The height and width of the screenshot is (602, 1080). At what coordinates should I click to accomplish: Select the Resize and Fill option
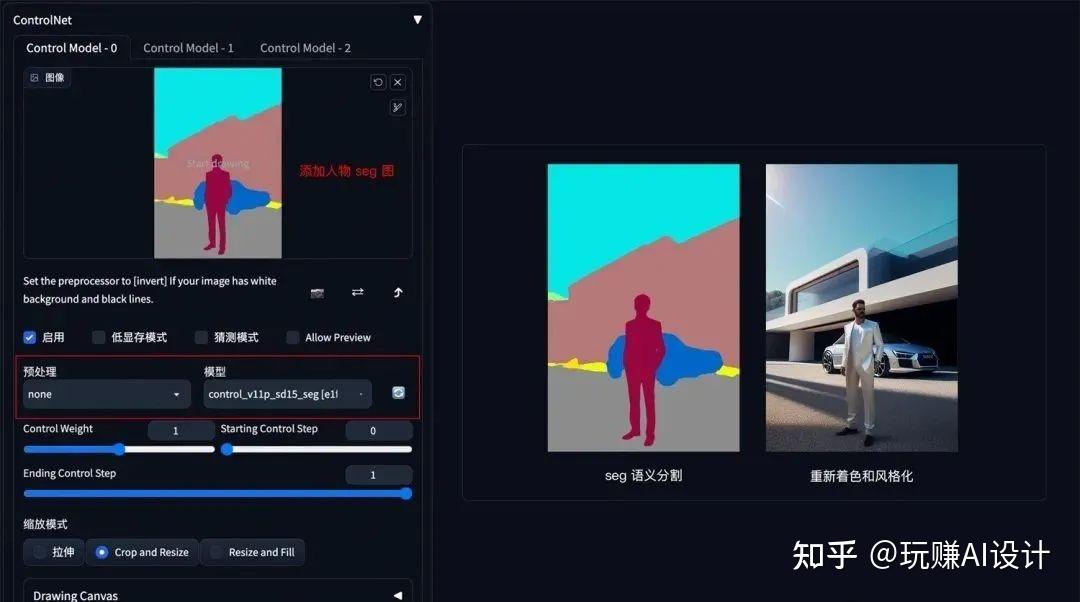click(x=252, y=551)
